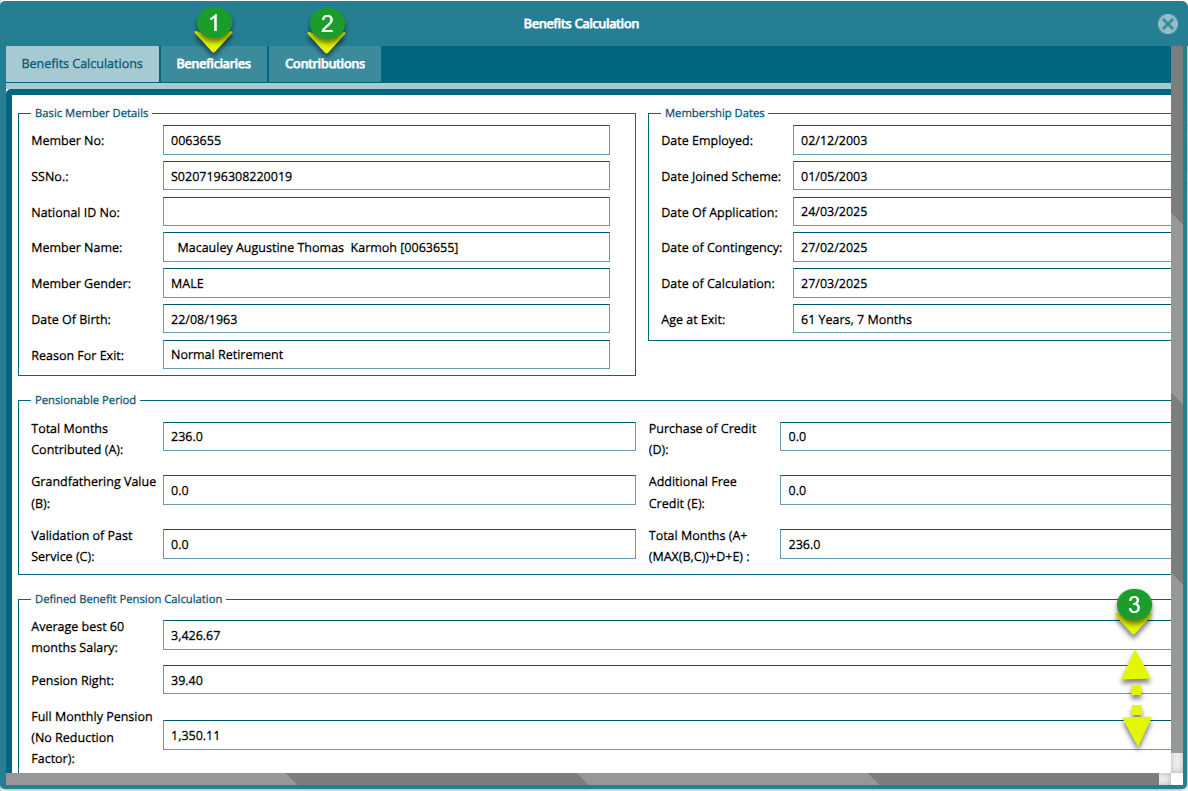The width and height of the screenshot is (1188, 791).
Task: Select the Date Of Birth field
Action: pos(386,318)
